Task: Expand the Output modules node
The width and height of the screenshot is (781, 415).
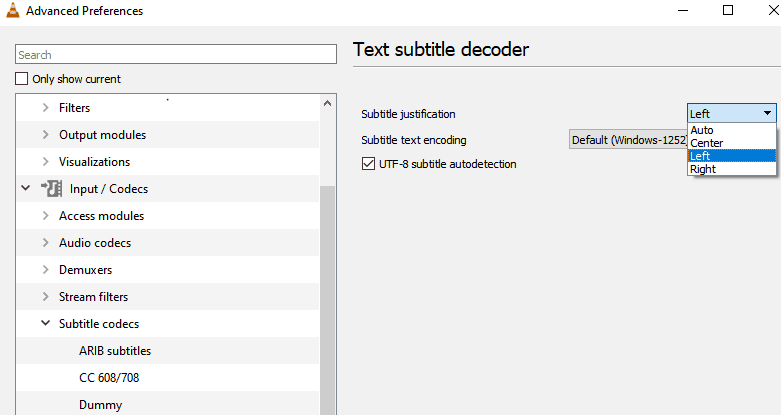Action: (x=45, y=135)
